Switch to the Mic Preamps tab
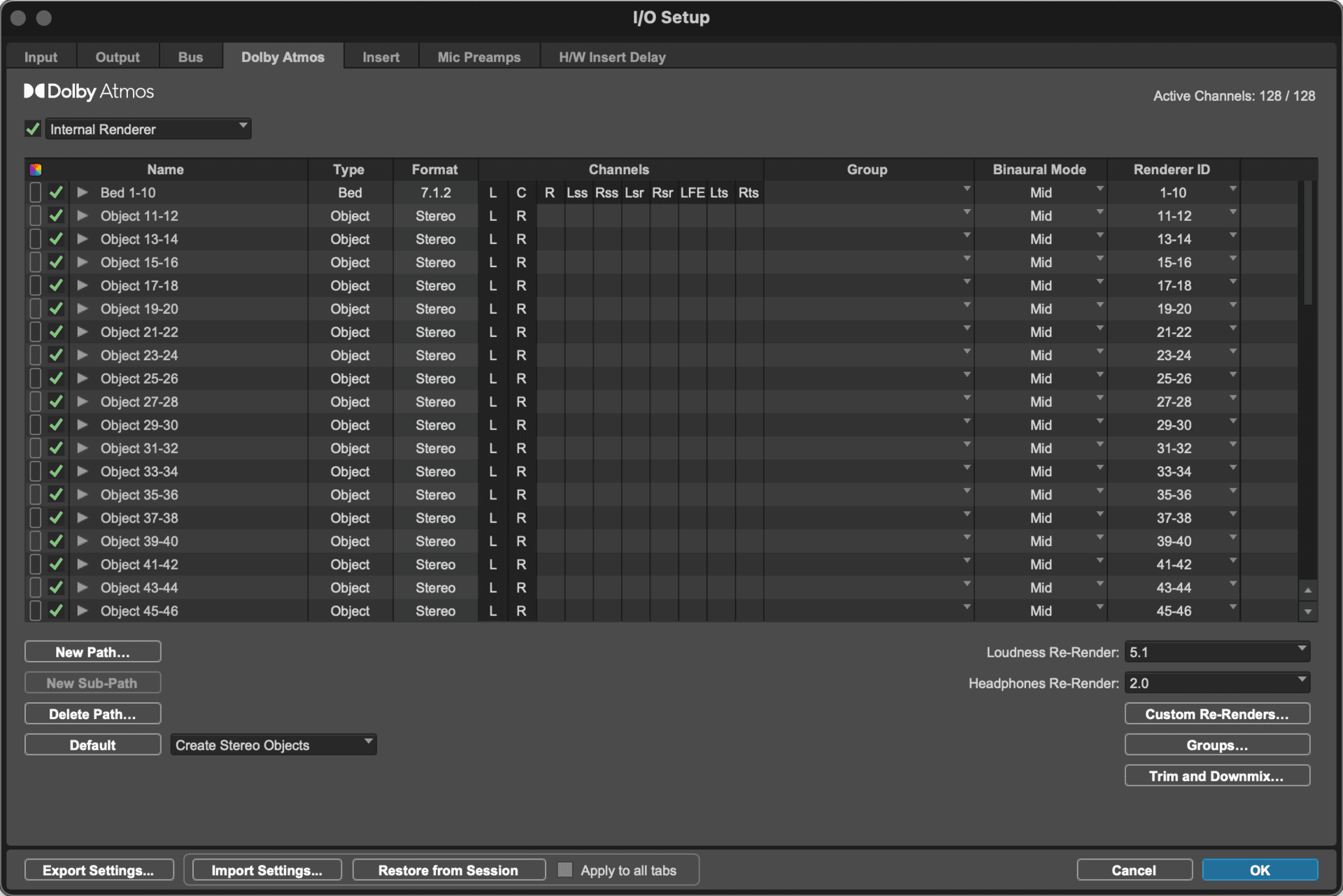Screen dimensions: 1343x896 pyautogui.click(x=478, y=56)
